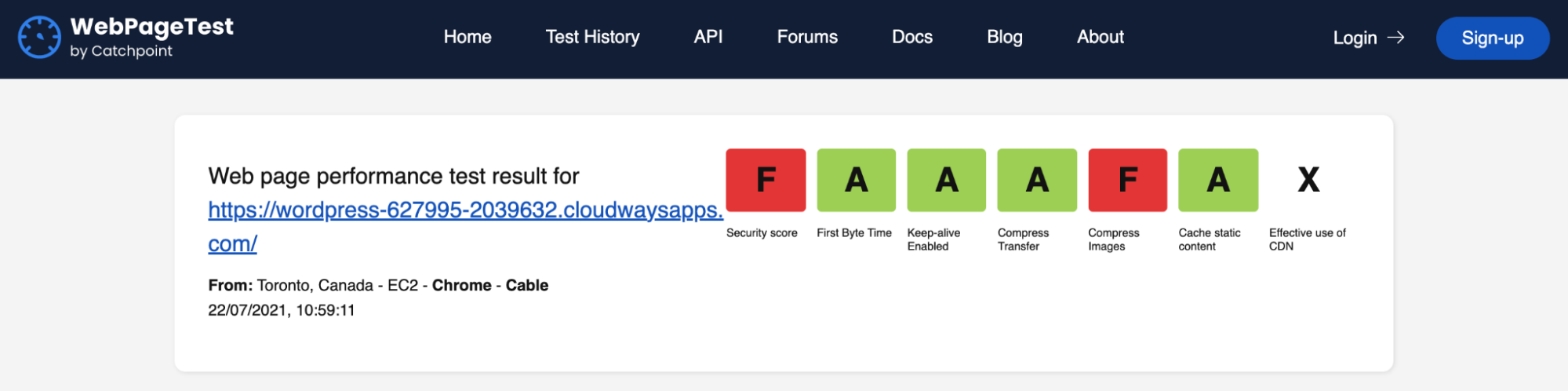Visit the Forums navigation link
Screen dimensions: 1568x391
[807, 37]
